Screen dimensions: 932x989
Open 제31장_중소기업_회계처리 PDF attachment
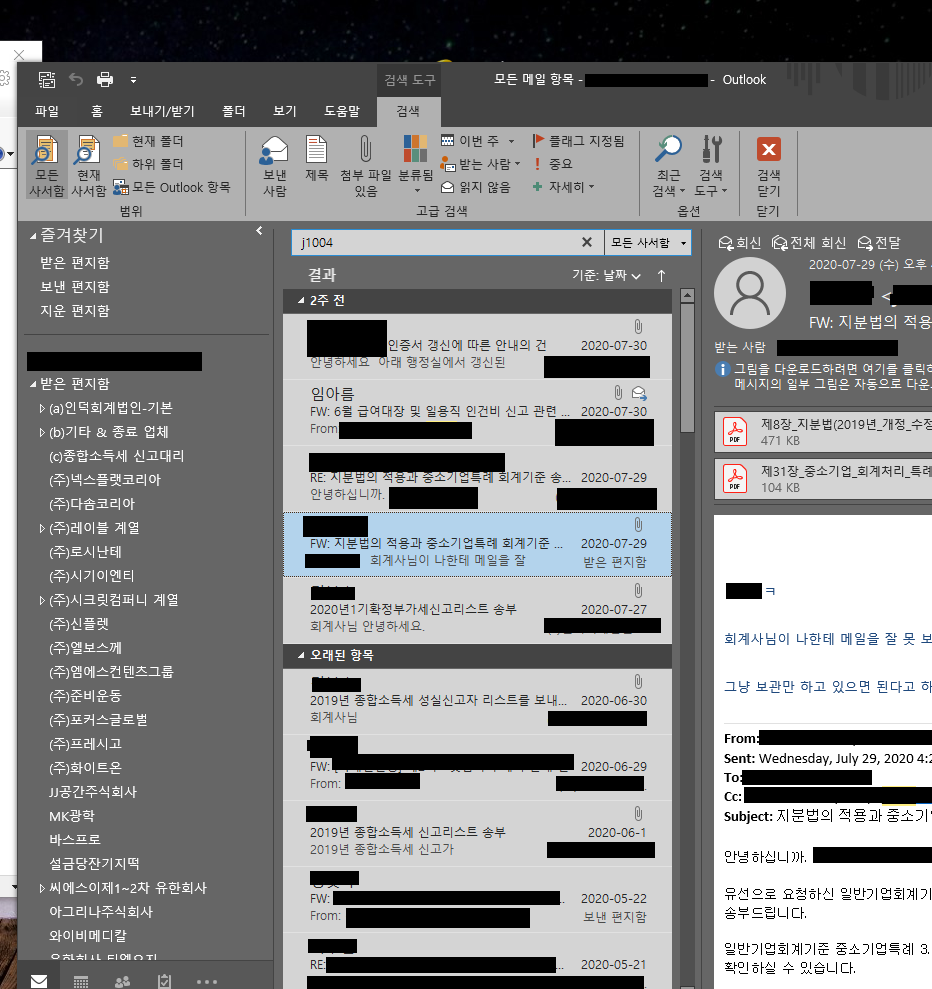pyautogui.click(x=823, y=479)
